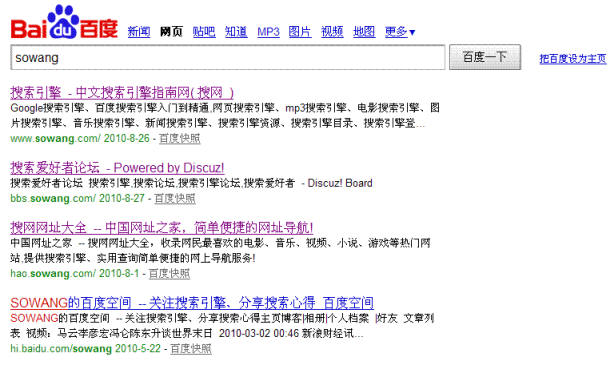Open the 视频 video tab
Image resolution: width=615 pixels, height=368 pixels.
332,32
